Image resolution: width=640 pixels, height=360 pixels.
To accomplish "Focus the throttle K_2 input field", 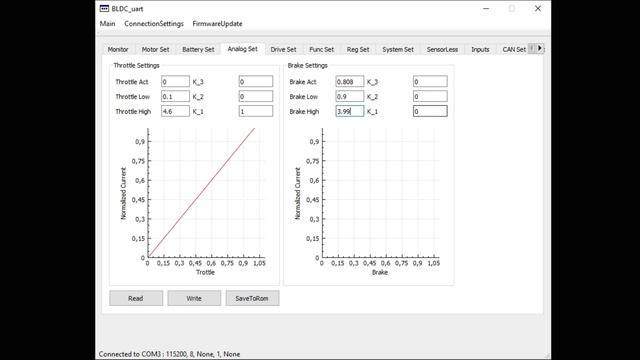I will click(x=256, y=96).
